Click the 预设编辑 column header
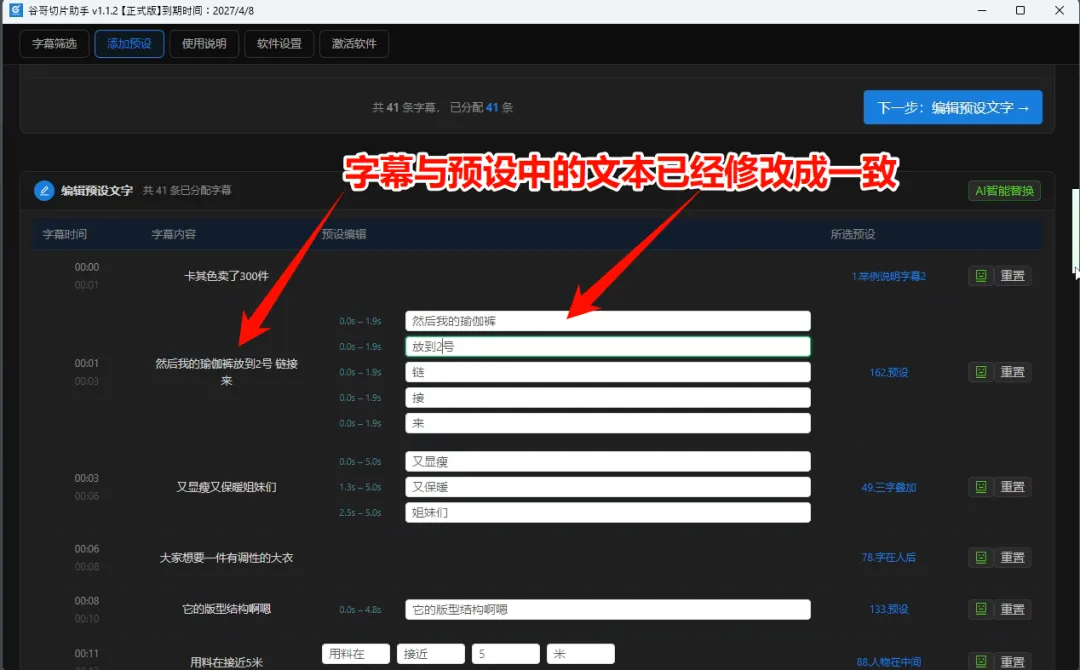This screenshot has width=1080, height=670. point(344,234)
